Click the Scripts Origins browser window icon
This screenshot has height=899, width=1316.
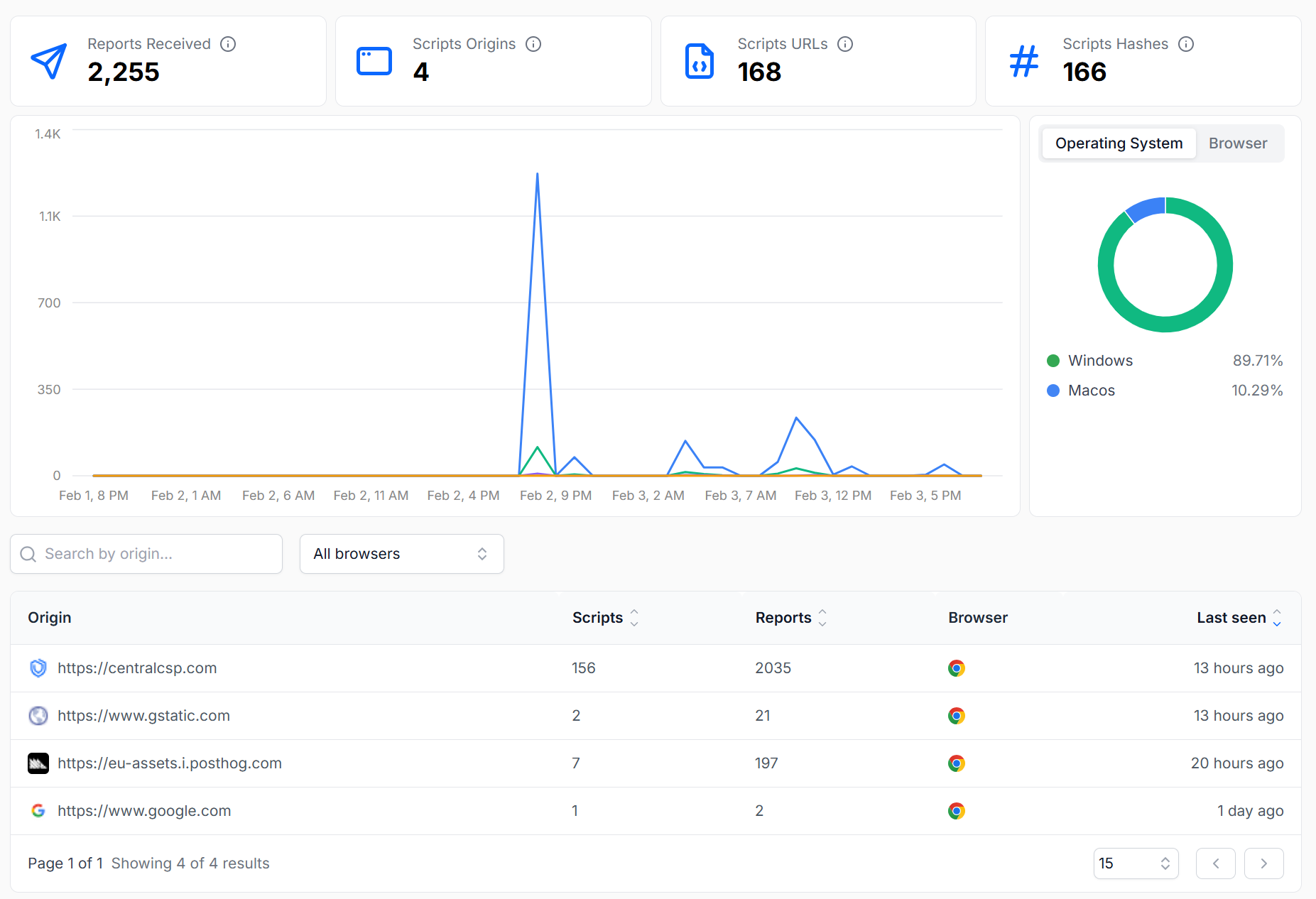point(374,61)
